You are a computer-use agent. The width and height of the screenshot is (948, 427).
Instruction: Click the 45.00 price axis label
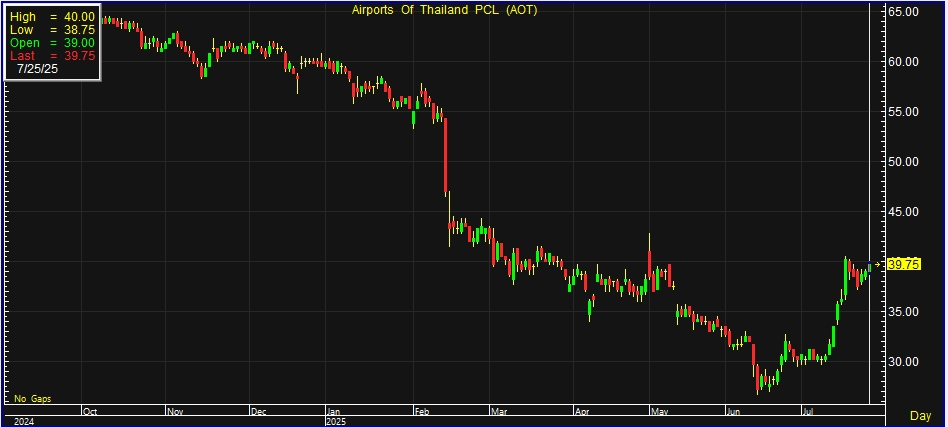tap(904, 212)
